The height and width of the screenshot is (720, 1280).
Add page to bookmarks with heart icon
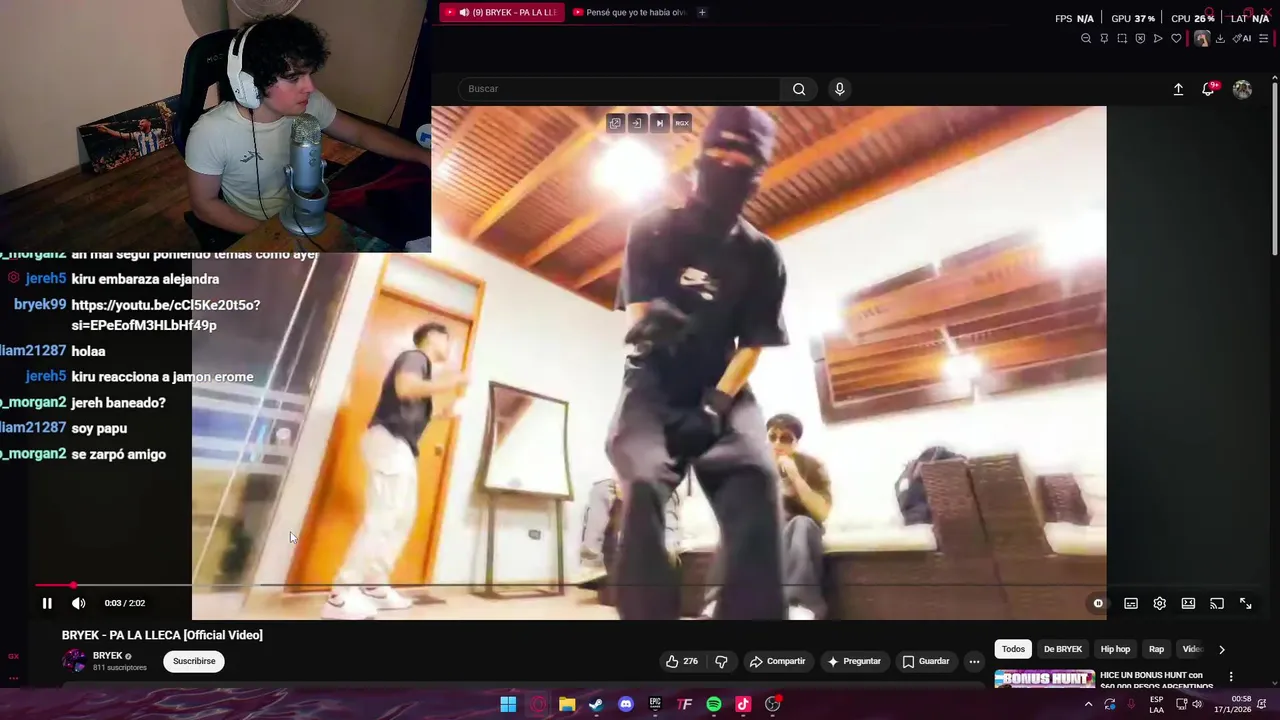tap(1176, 38)
